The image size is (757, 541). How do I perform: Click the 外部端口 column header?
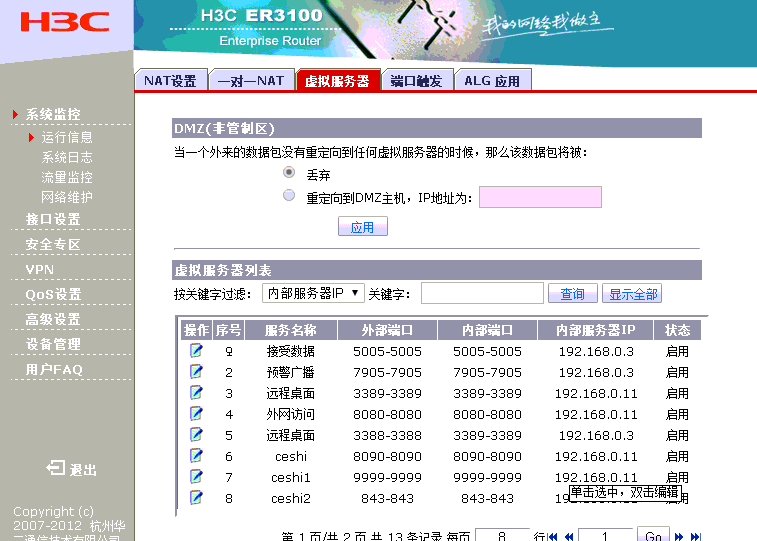(387, 330)
